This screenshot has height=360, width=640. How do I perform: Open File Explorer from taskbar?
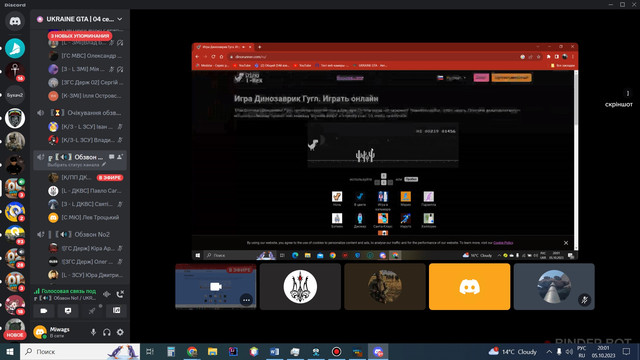tap(213, 351)
